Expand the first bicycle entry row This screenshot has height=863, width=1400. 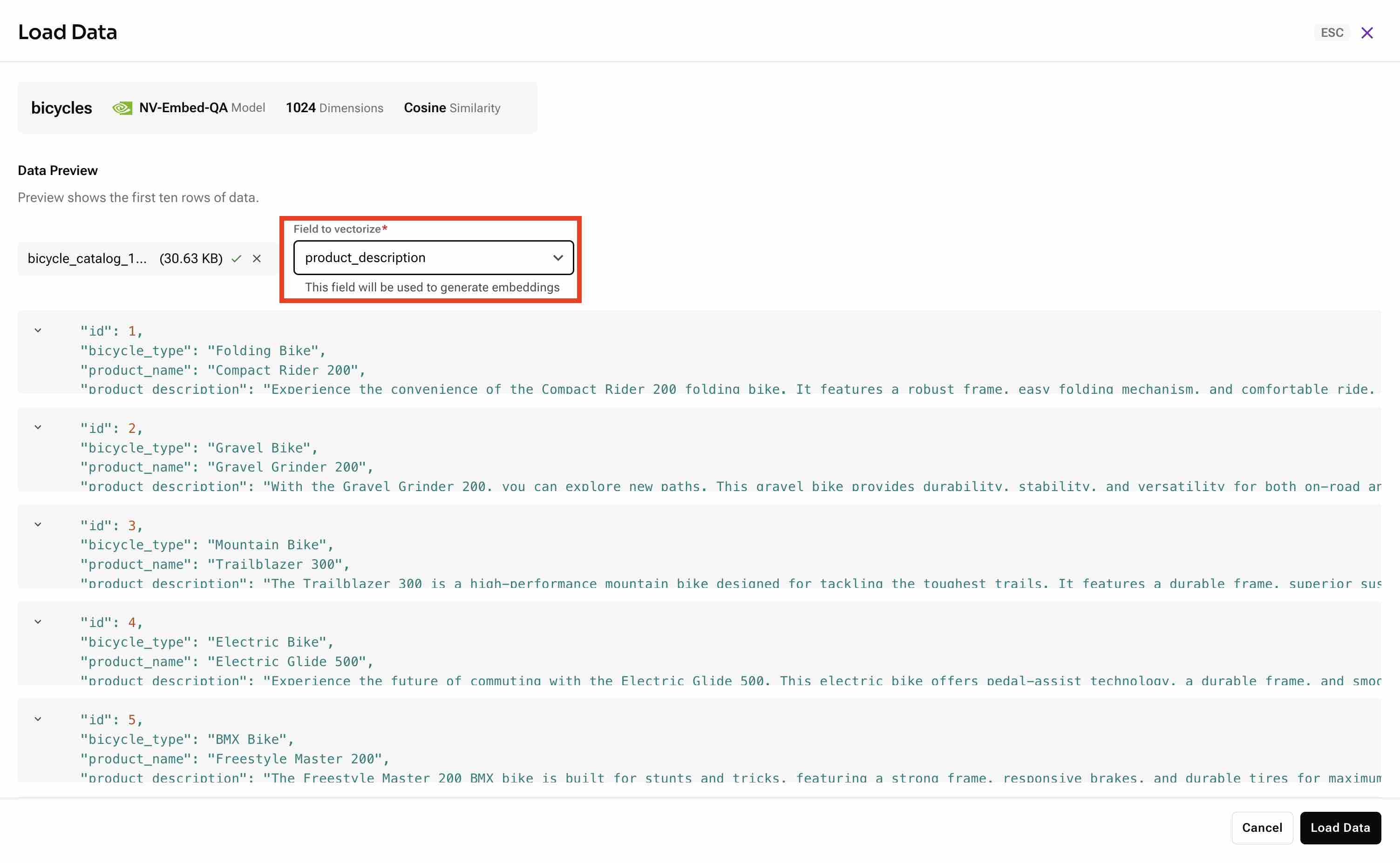[x=36, y=330]
